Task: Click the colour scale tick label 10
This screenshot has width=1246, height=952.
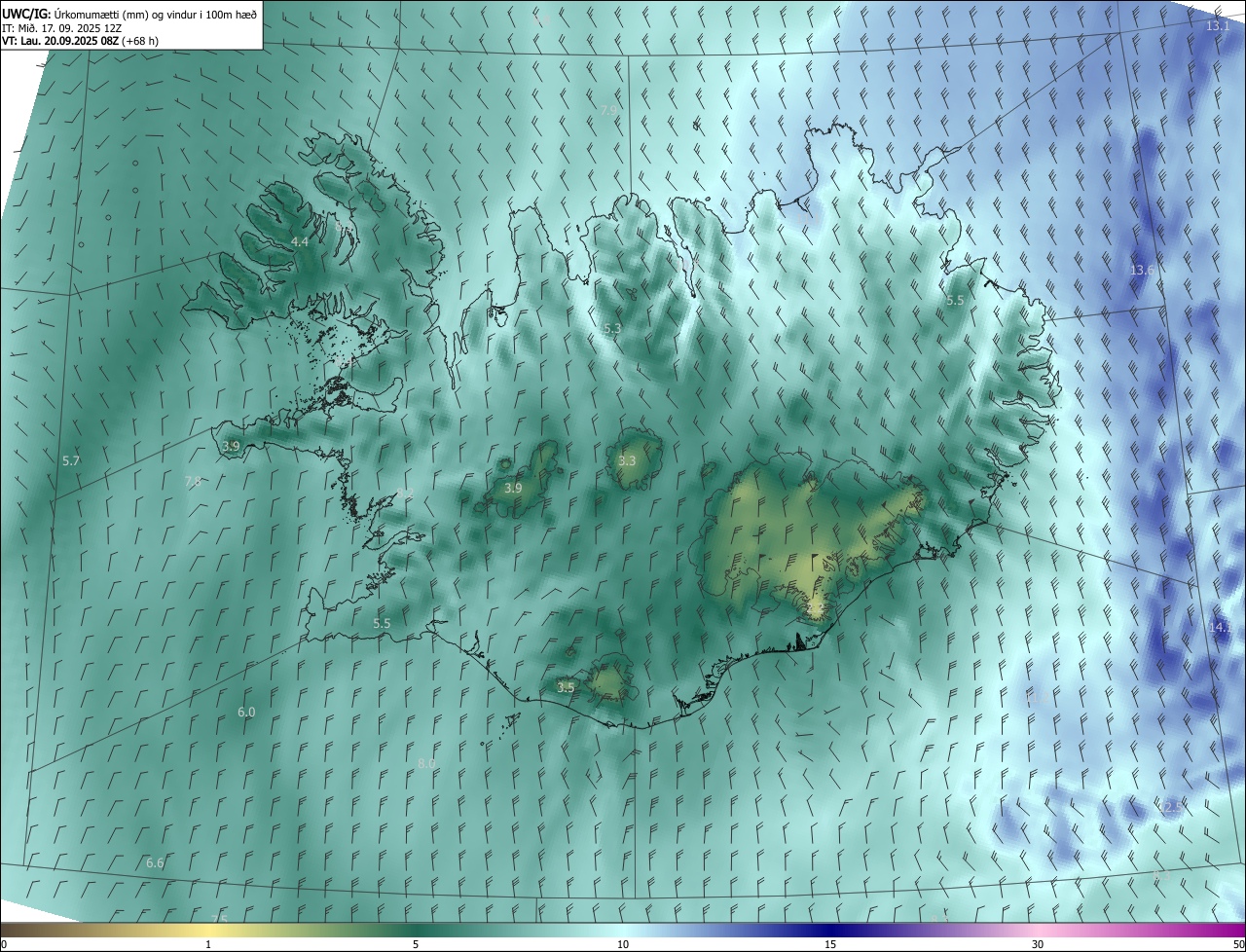Action: [623, 944]
